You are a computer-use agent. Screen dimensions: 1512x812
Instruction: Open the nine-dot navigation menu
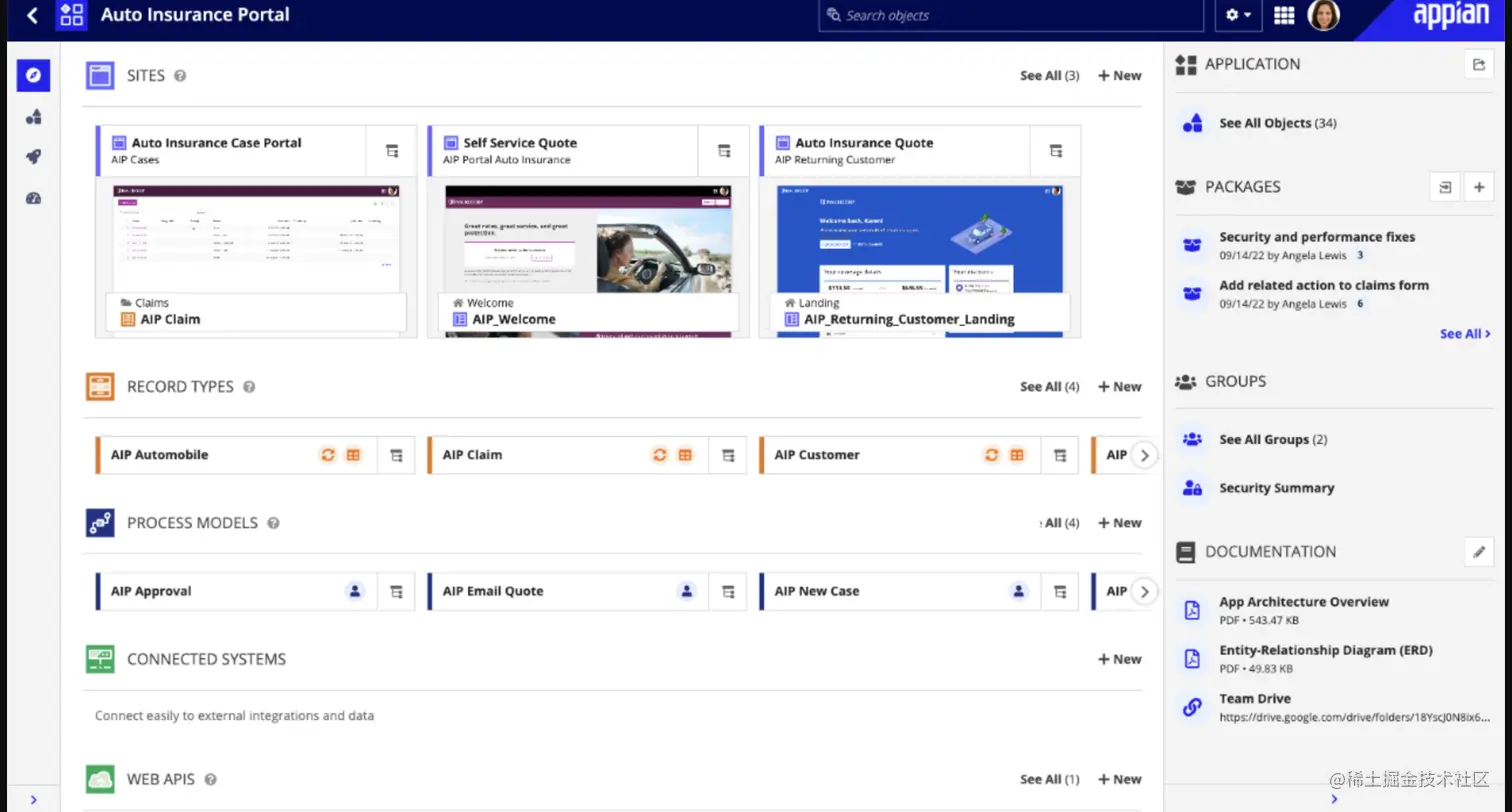tap(1284, 15)
